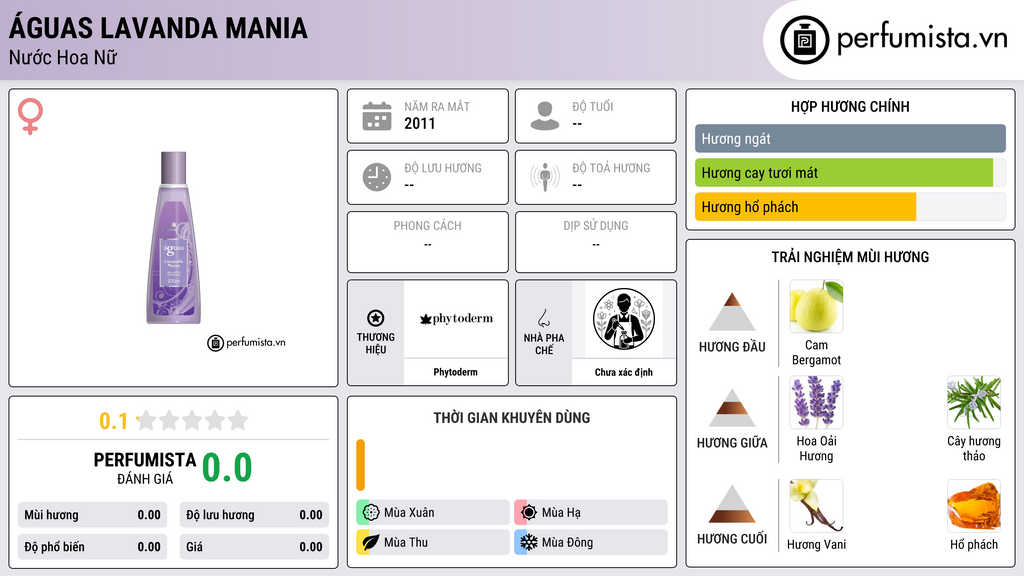Click the THỜI GIAN KHUYÊN DÙNG heading
Image resolution: width=1024 pixels, height=576 pixels.
coord(511,417)
